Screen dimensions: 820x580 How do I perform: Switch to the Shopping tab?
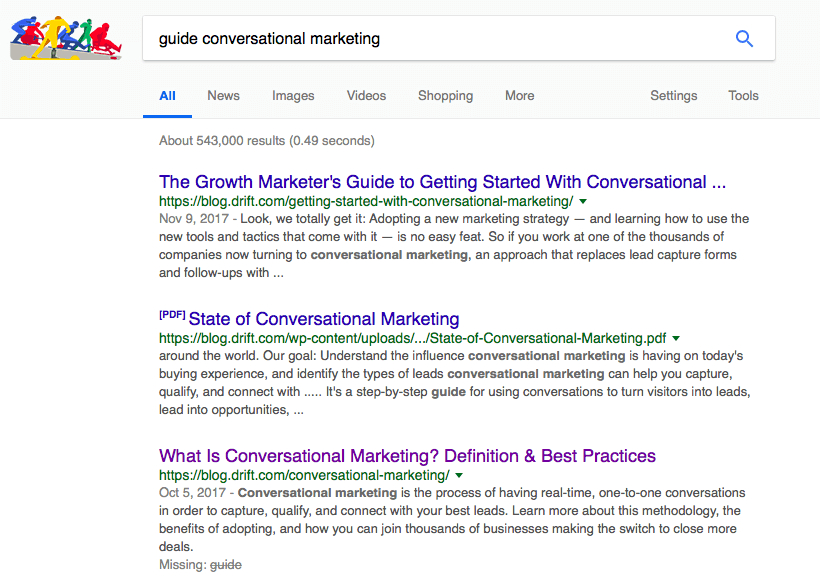point(445,95)
